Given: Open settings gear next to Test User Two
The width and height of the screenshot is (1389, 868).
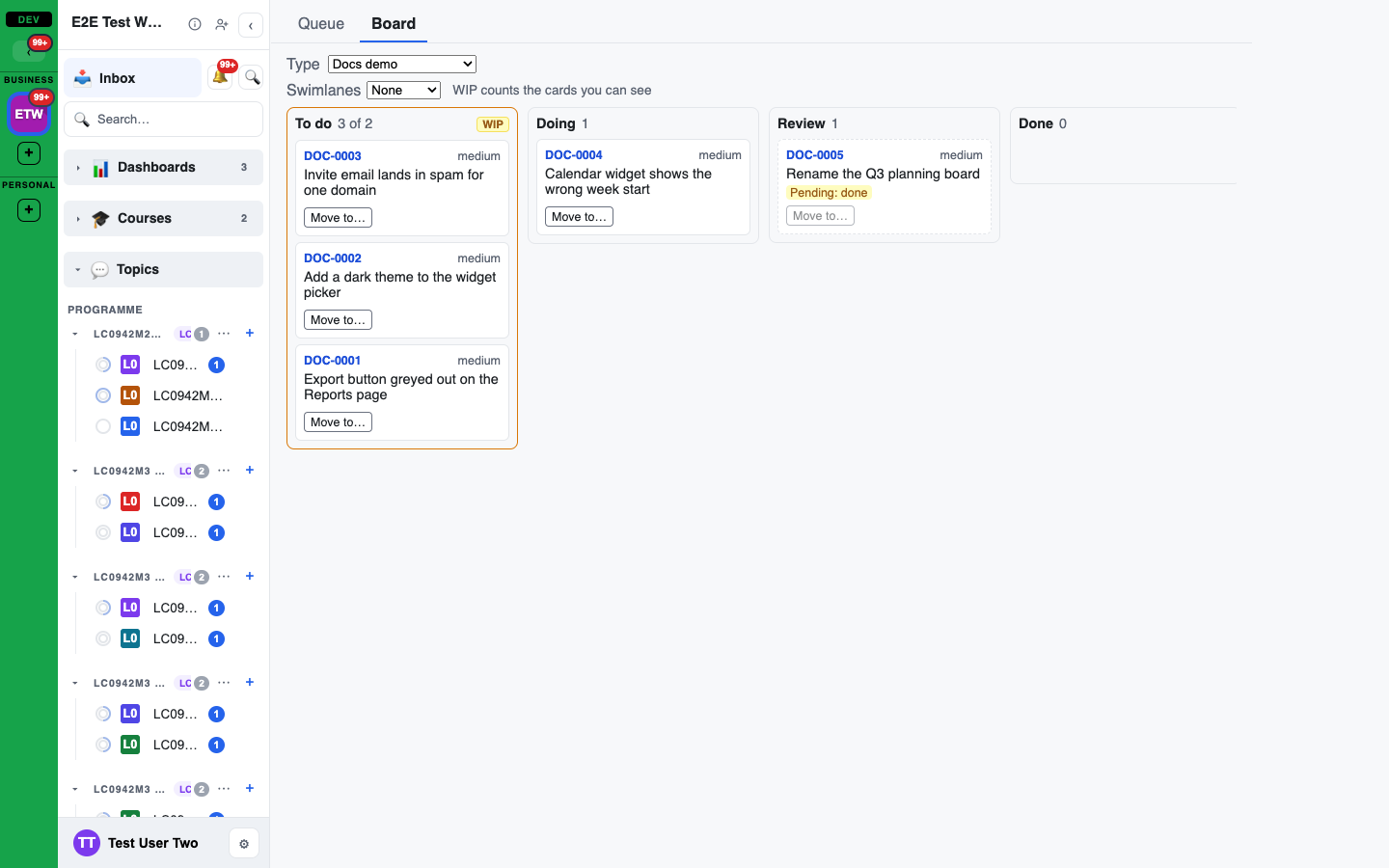Looking at the screenshot, I should click(244, 844).
